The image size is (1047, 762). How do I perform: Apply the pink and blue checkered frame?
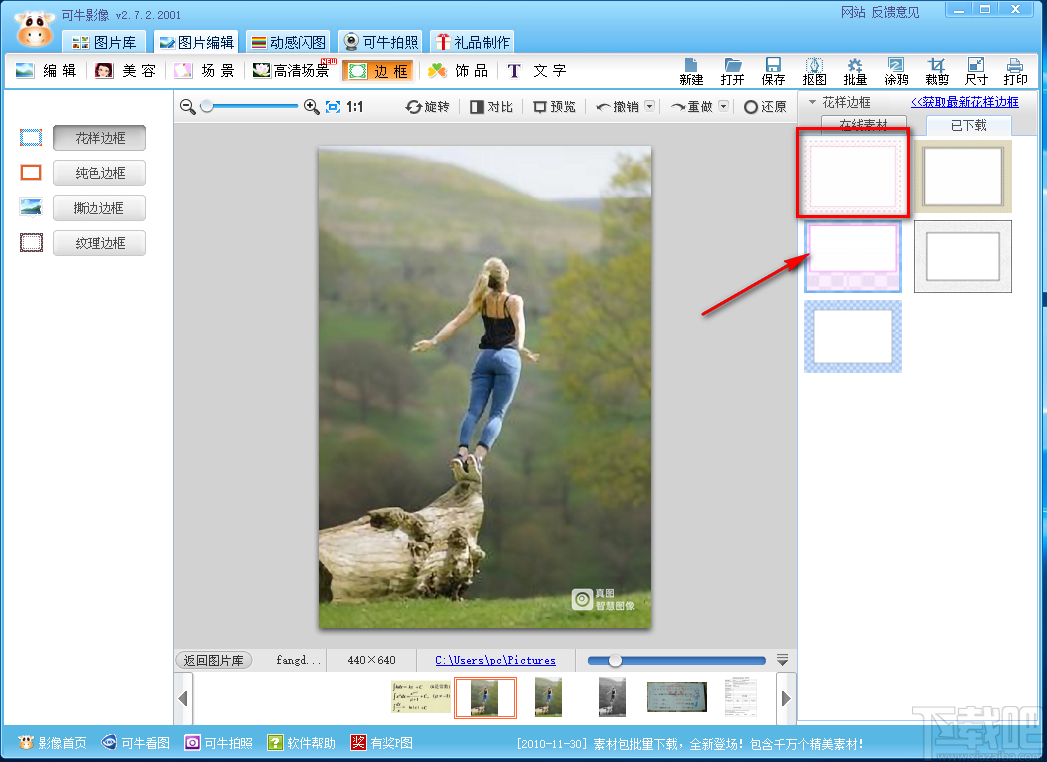tap(853, 256)
